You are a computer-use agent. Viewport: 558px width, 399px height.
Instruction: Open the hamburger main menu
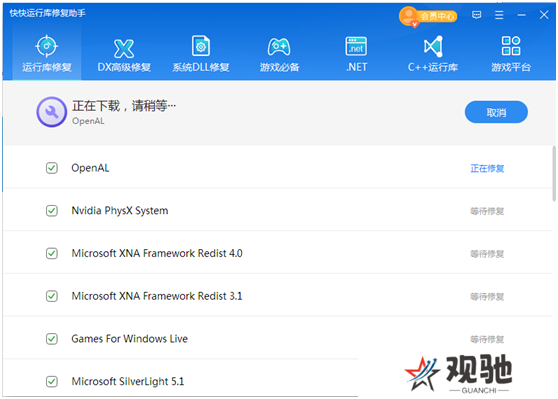[499, 15]
